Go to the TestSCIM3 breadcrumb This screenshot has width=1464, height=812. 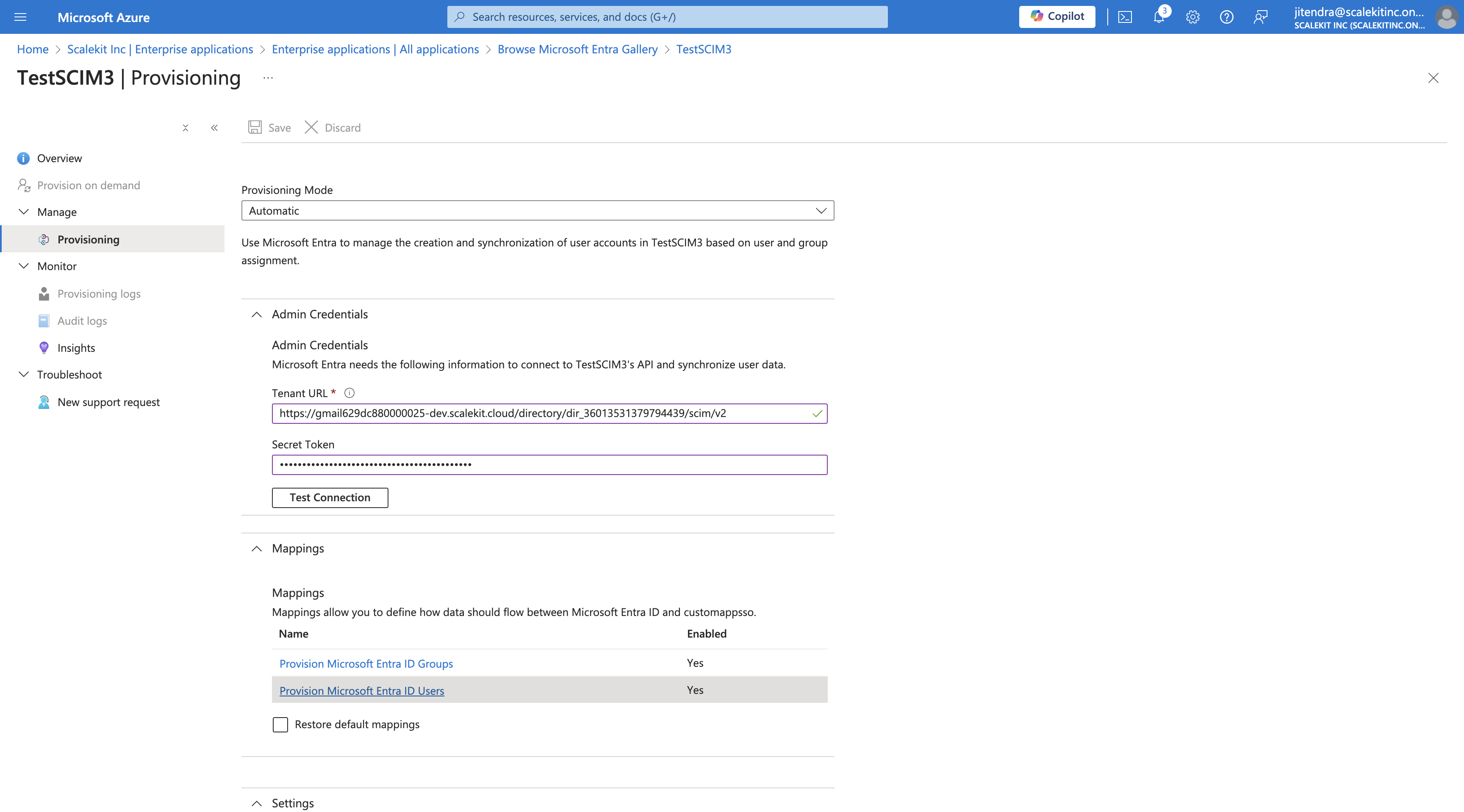pyautogui.click(x=704, y=50)
